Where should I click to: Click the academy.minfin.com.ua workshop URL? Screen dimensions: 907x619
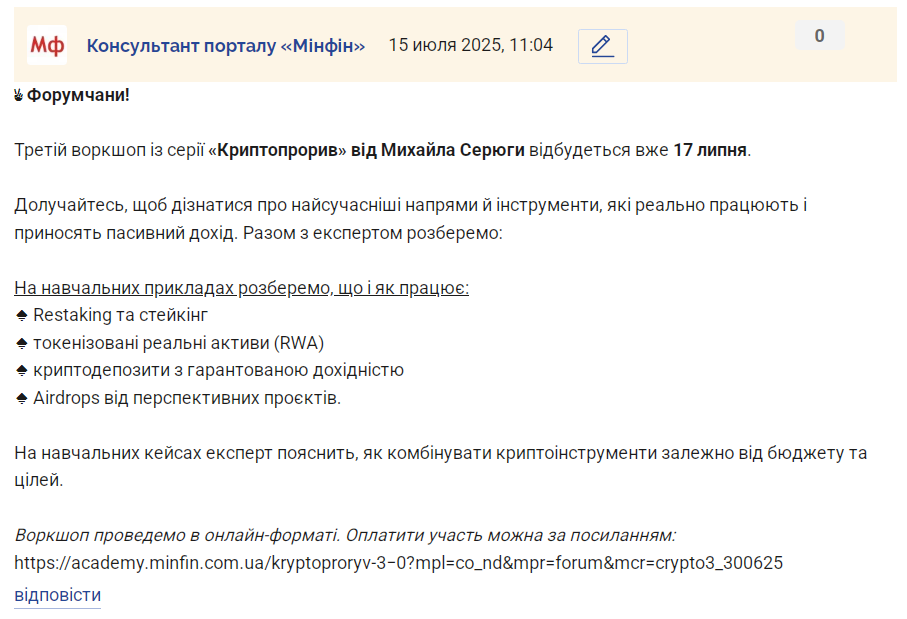click(399, 563)
